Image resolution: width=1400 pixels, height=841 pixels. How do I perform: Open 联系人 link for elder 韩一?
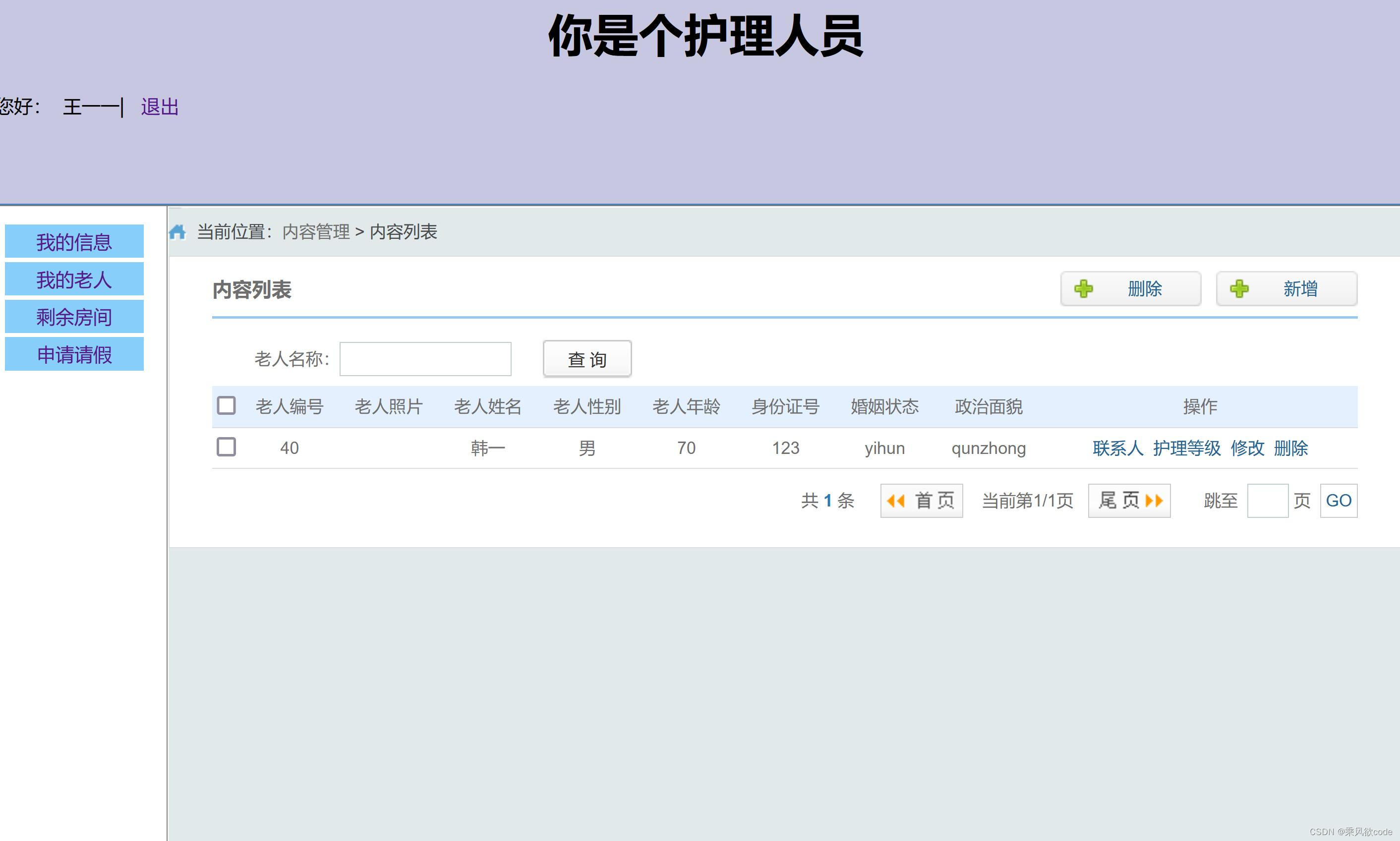[x=1117, y=448]
